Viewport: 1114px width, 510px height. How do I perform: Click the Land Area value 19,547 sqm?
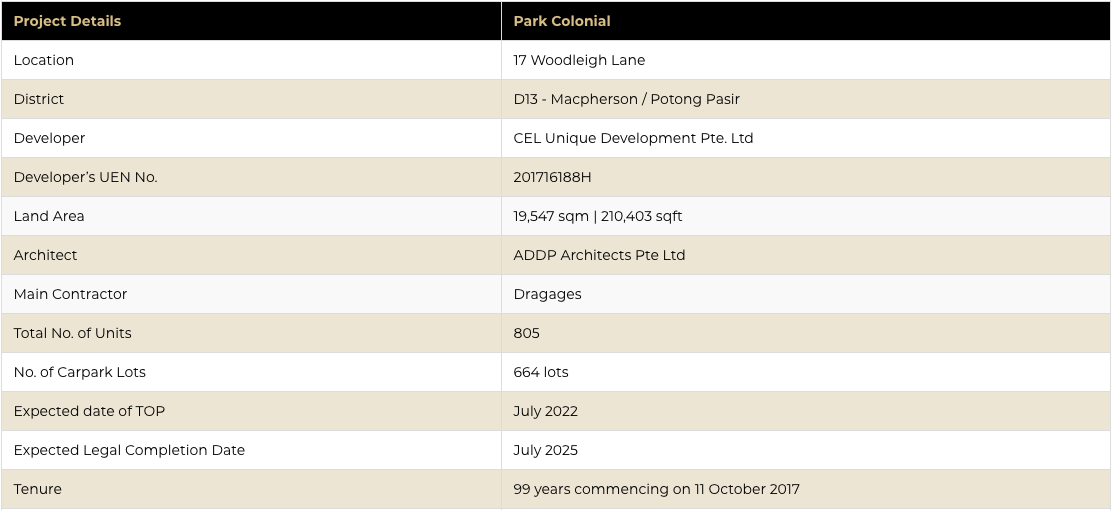pyautogui.click(x=551, y=217)
